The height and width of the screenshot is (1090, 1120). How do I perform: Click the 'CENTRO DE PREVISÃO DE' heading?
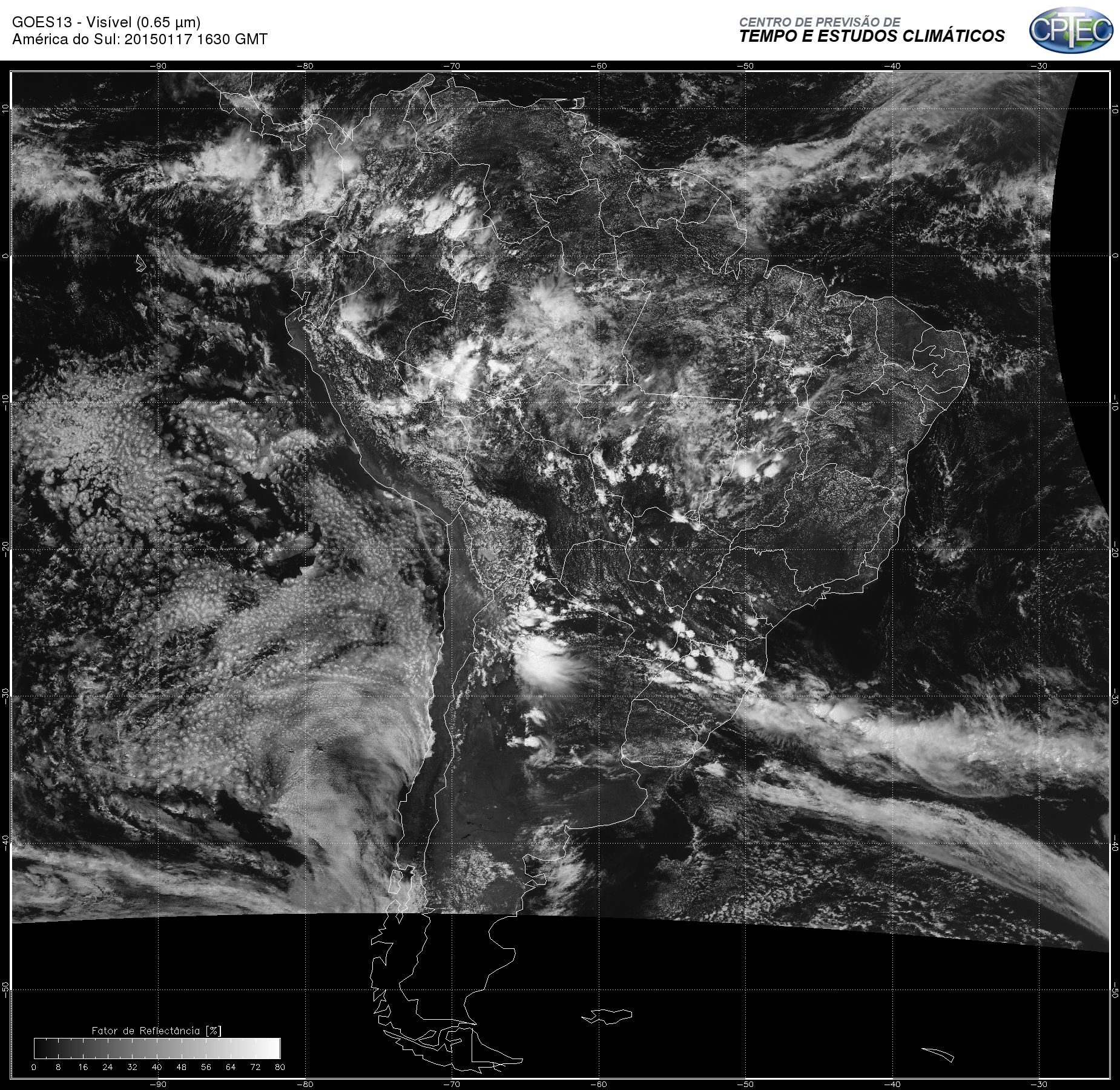coord(820,22)
